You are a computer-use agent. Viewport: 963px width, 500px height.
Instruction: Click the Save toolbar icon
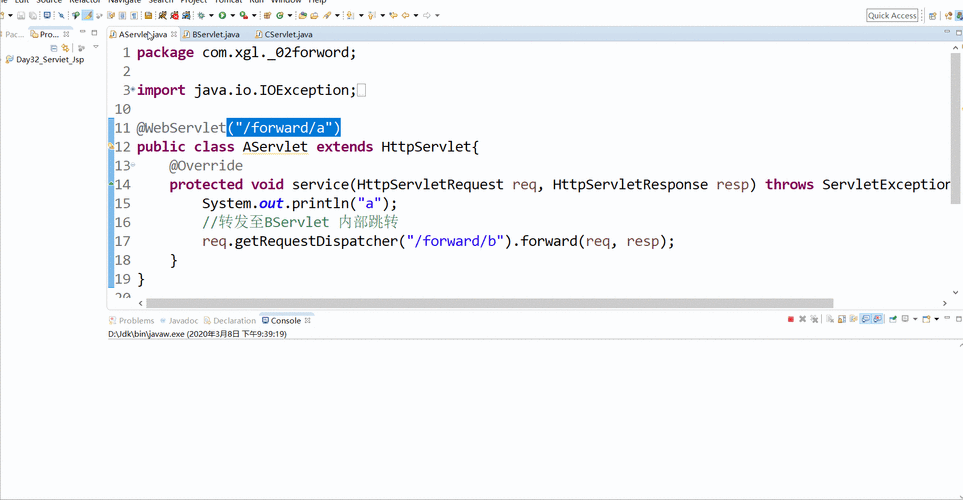(21, 15)
